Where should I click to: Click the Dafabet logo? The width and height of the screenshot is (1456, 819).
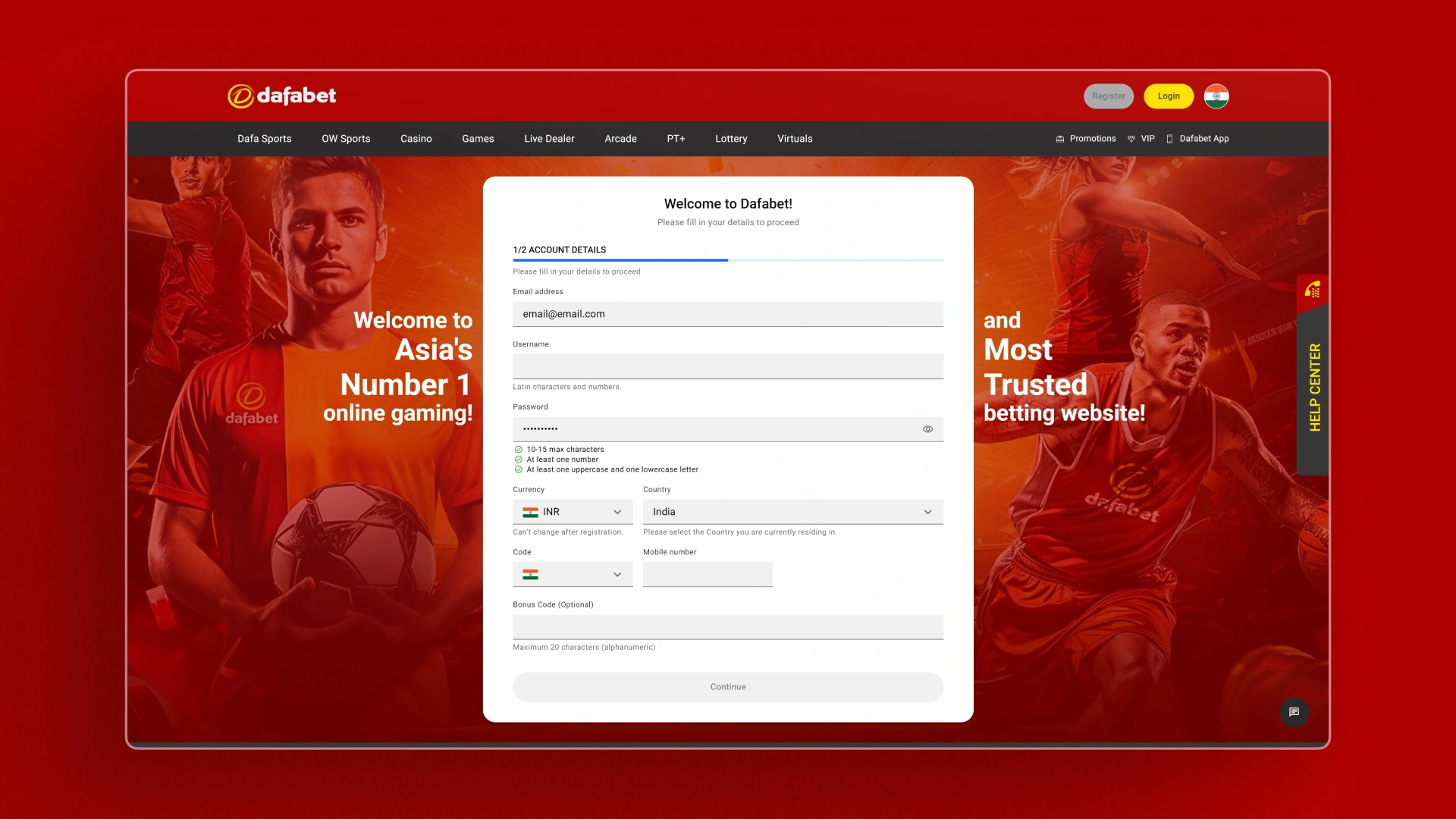click(x=282, y=96)
